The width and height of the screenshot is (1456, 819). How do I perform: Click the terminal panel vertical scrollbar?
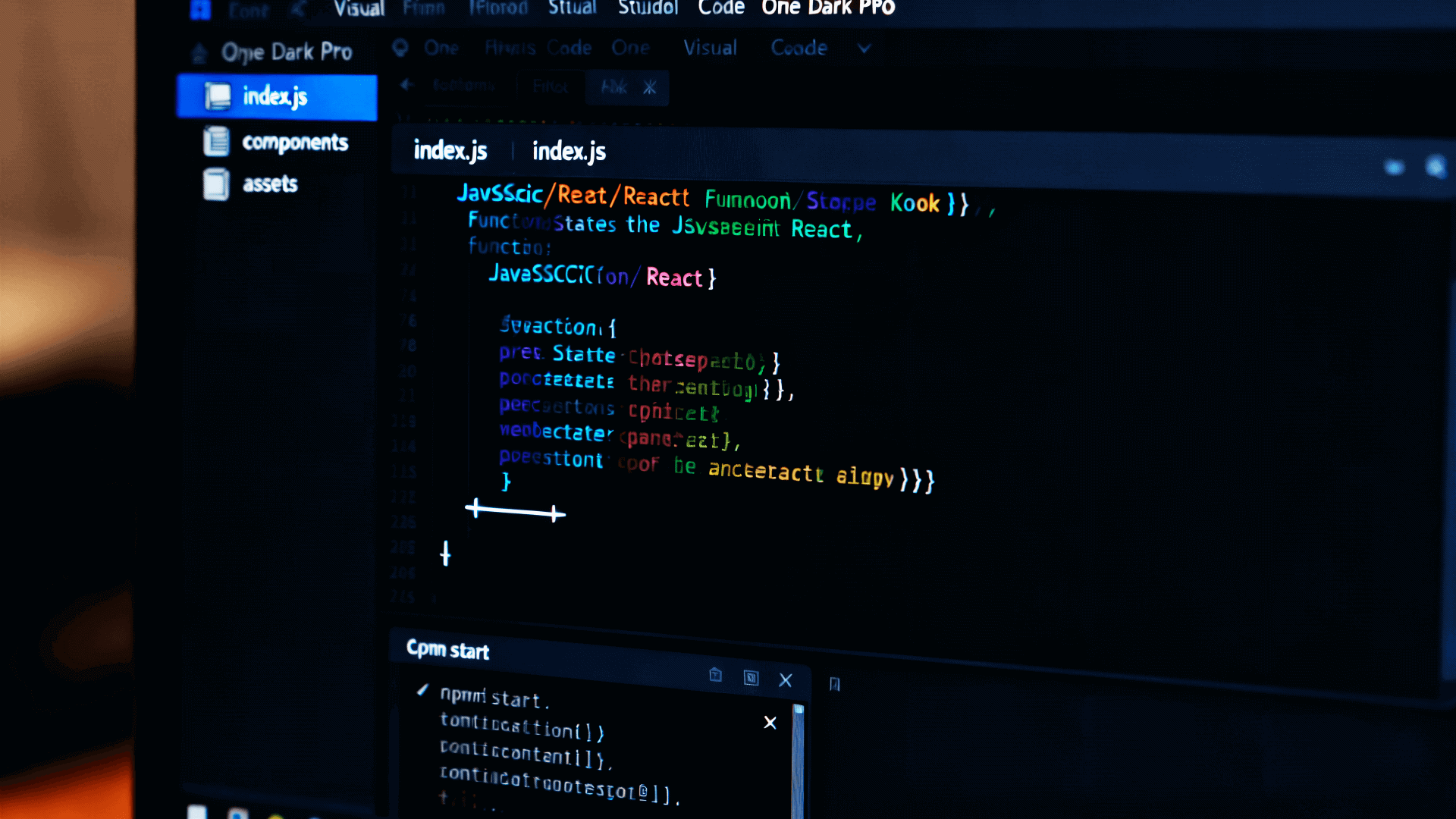[798, 761]
